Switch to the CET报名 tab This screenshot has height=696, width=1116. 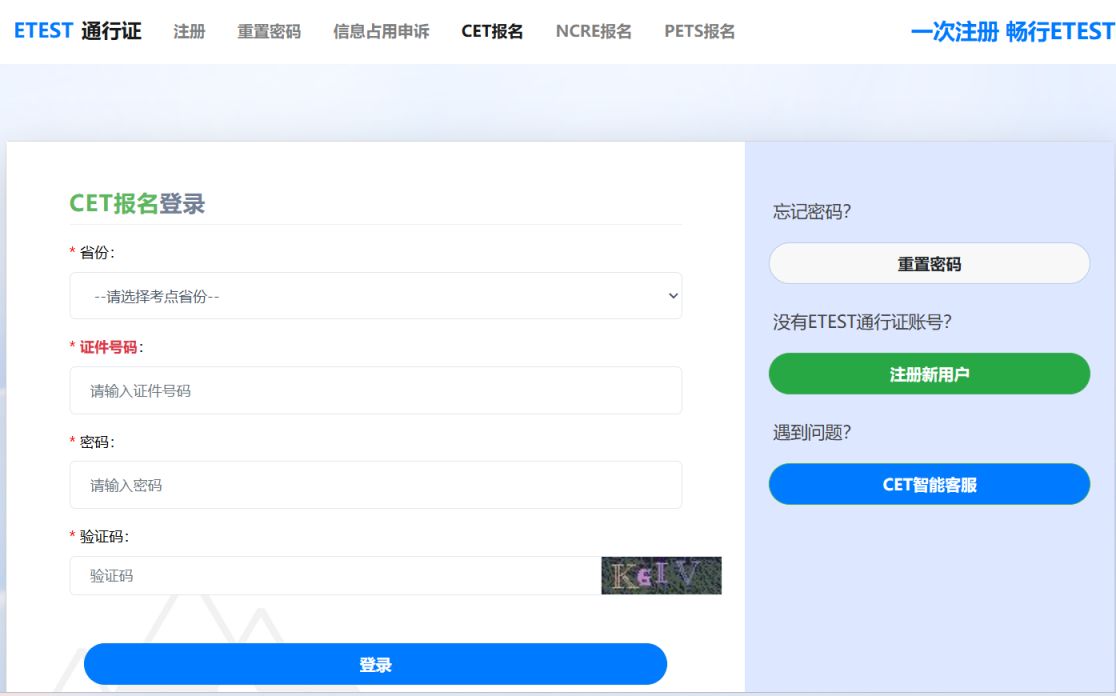[x=490, y=31]
